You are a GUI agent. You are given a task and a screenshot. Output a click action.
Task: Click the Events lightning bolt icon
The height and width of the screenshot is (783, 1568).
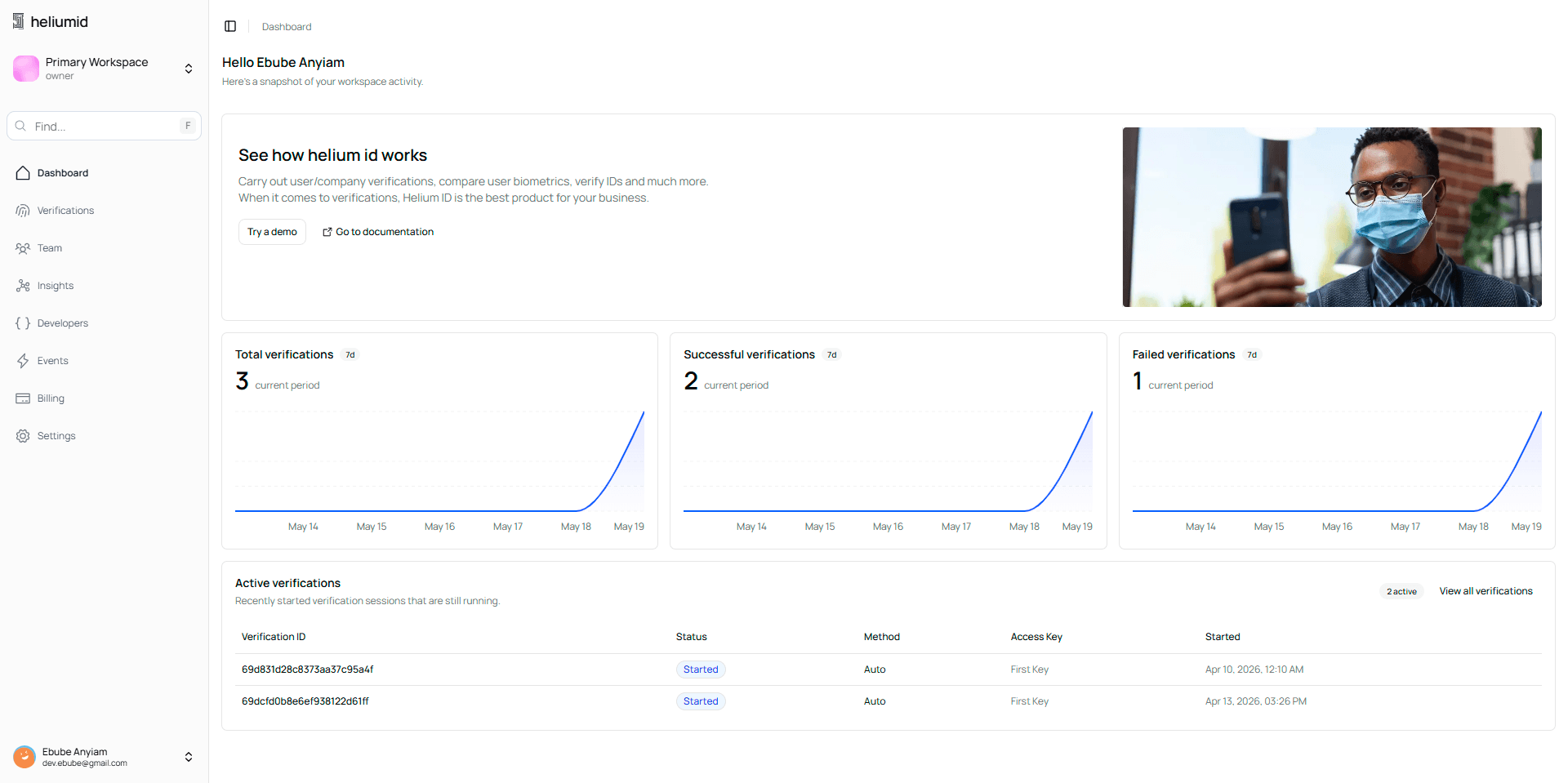23,361
